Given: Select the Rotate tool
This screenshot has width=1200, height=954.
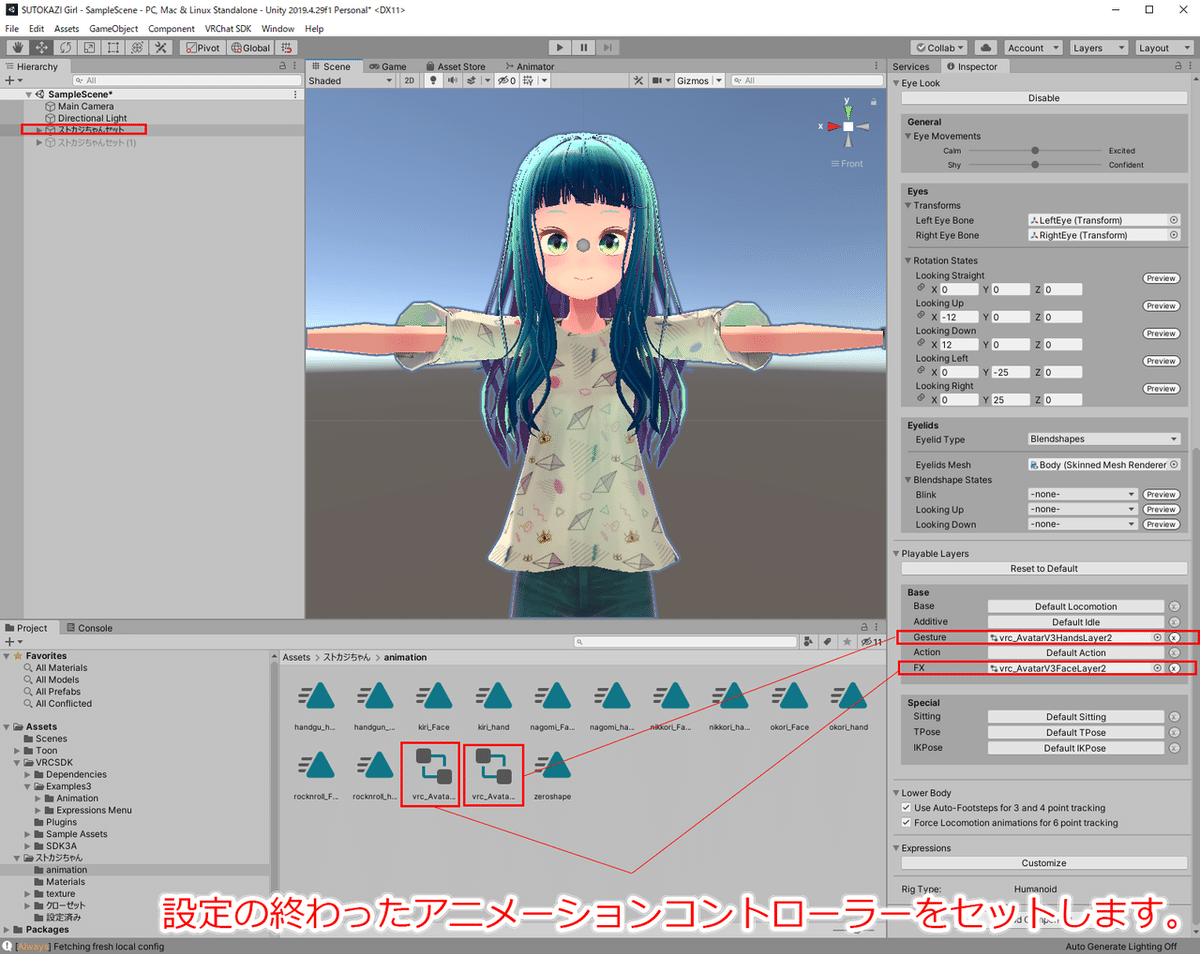Looking at the screenshot, I should coord(65,47).
